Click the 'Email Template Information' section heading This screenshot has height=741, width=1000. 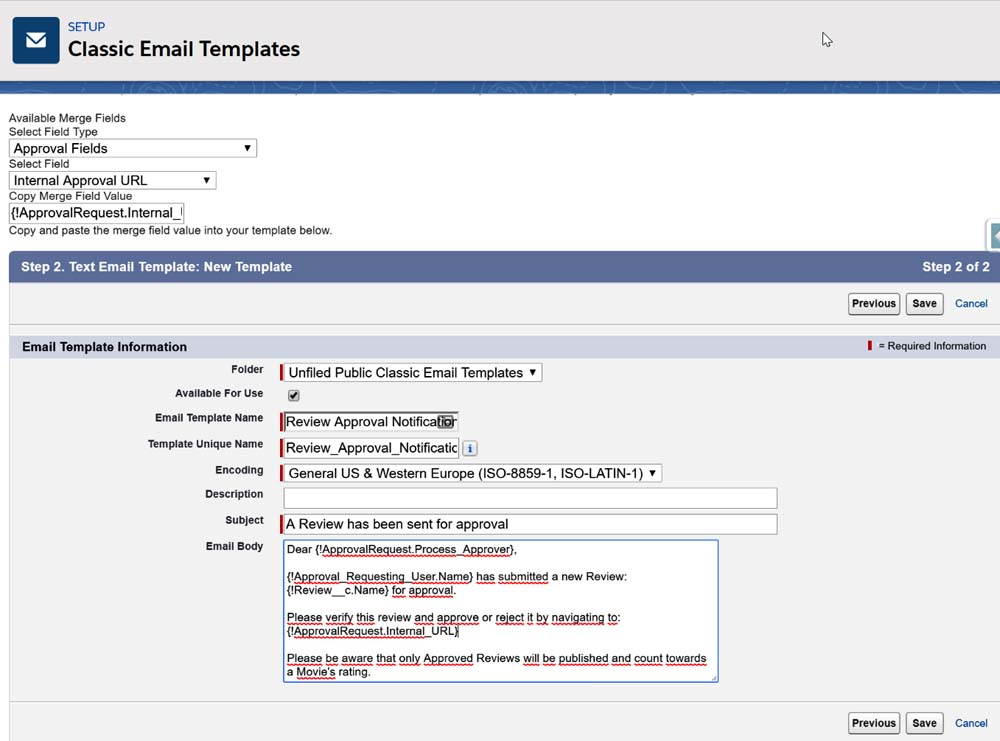[105, 347]
